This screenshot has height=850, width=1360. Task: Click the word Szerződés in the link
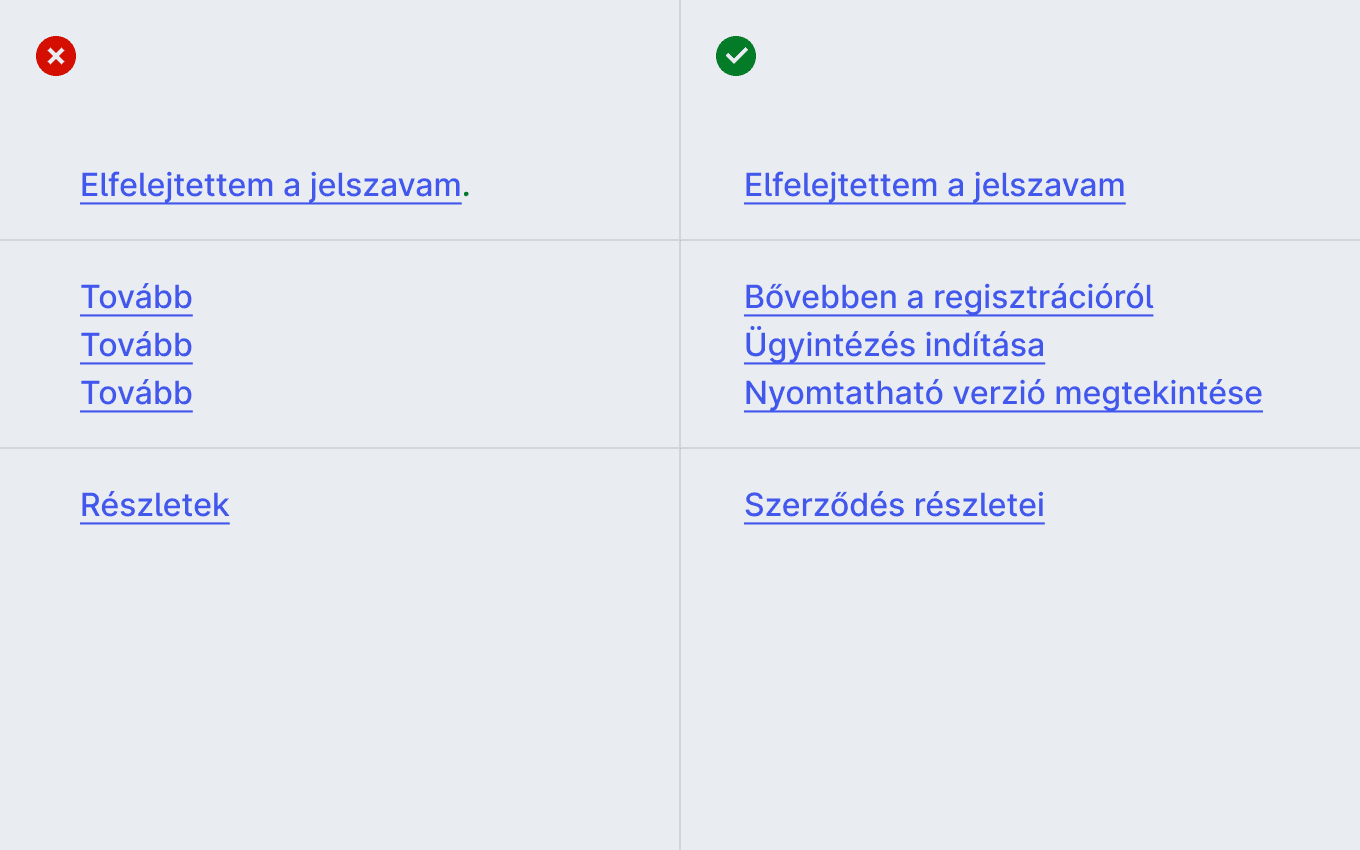tap(817, 505)
